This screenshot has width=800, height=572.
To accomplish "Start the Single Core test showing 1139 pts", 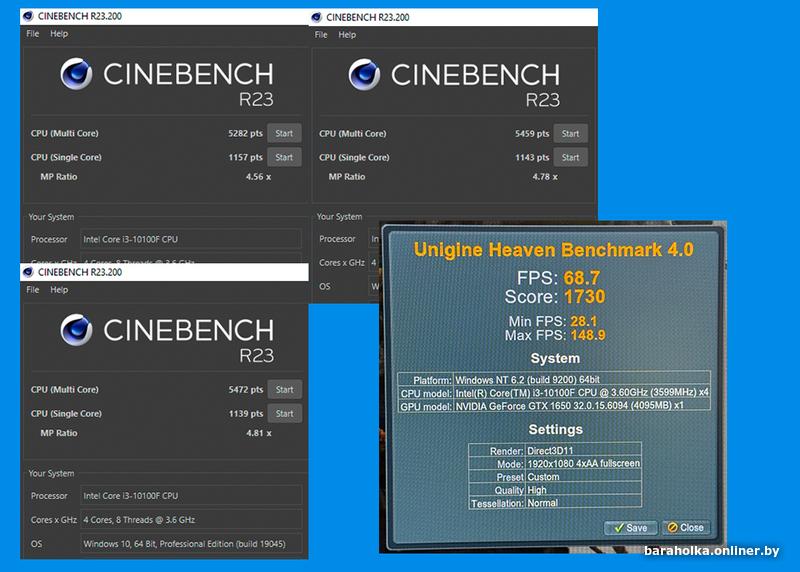I will click(x=284, y=413).
